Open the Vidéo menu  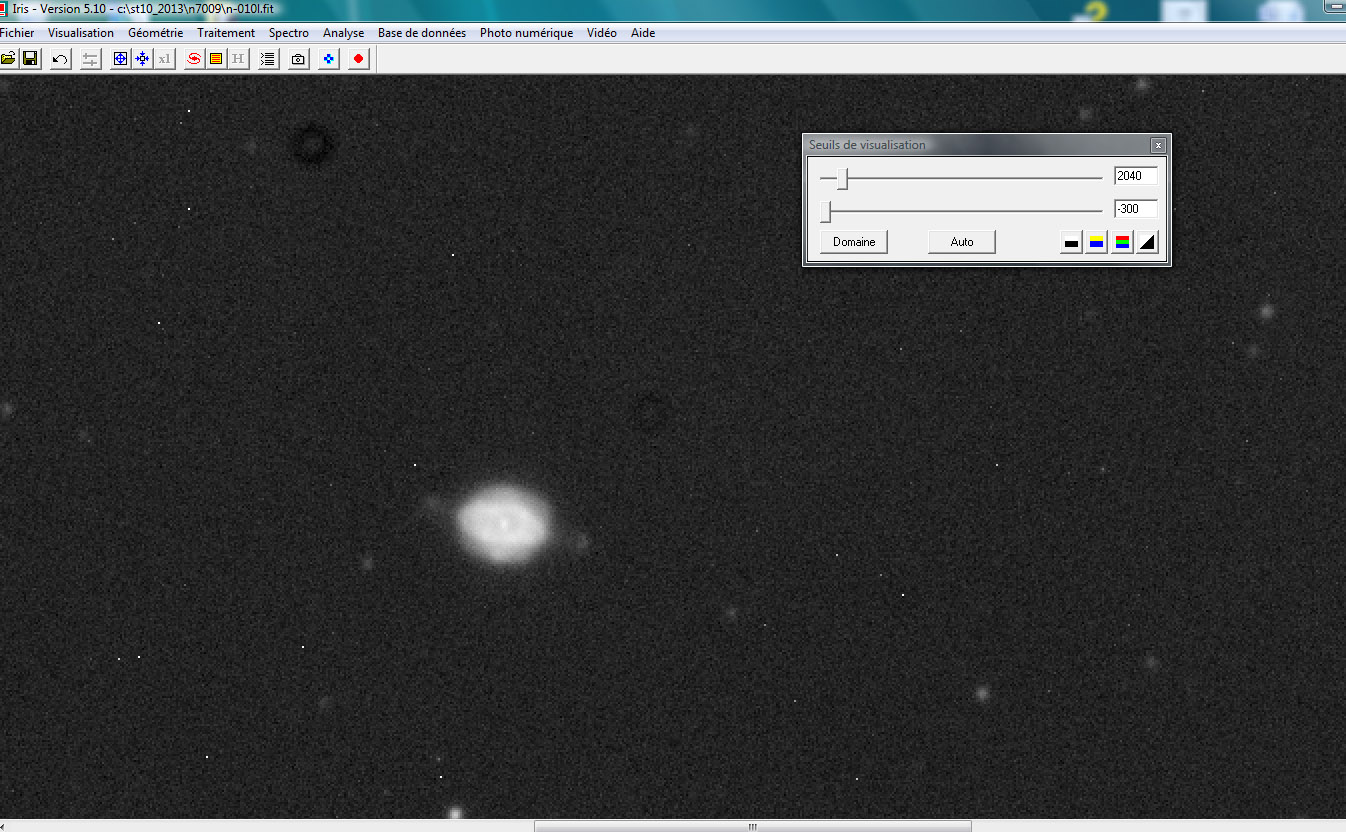[602, 33]
